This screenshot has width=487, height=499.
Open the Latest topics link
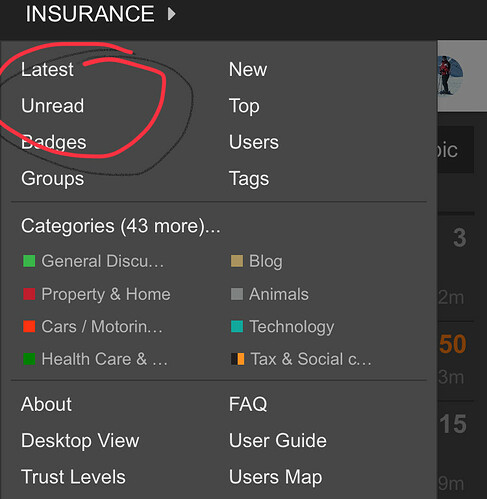tap(47, 69)
